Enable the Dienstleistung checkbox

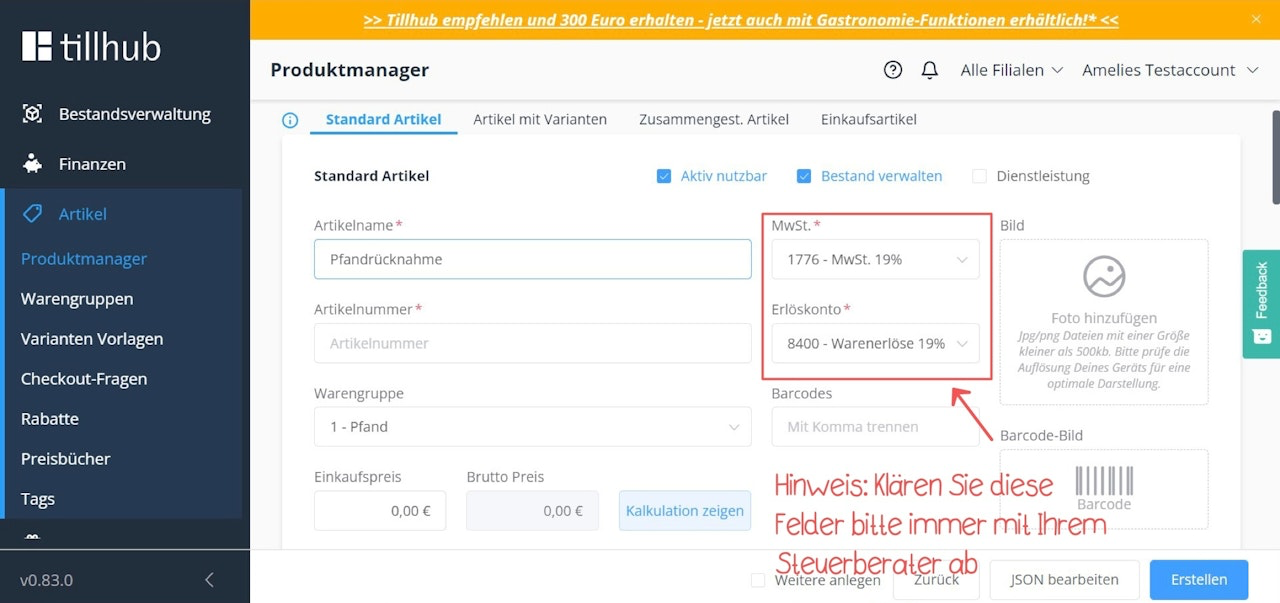click(978, 176)
